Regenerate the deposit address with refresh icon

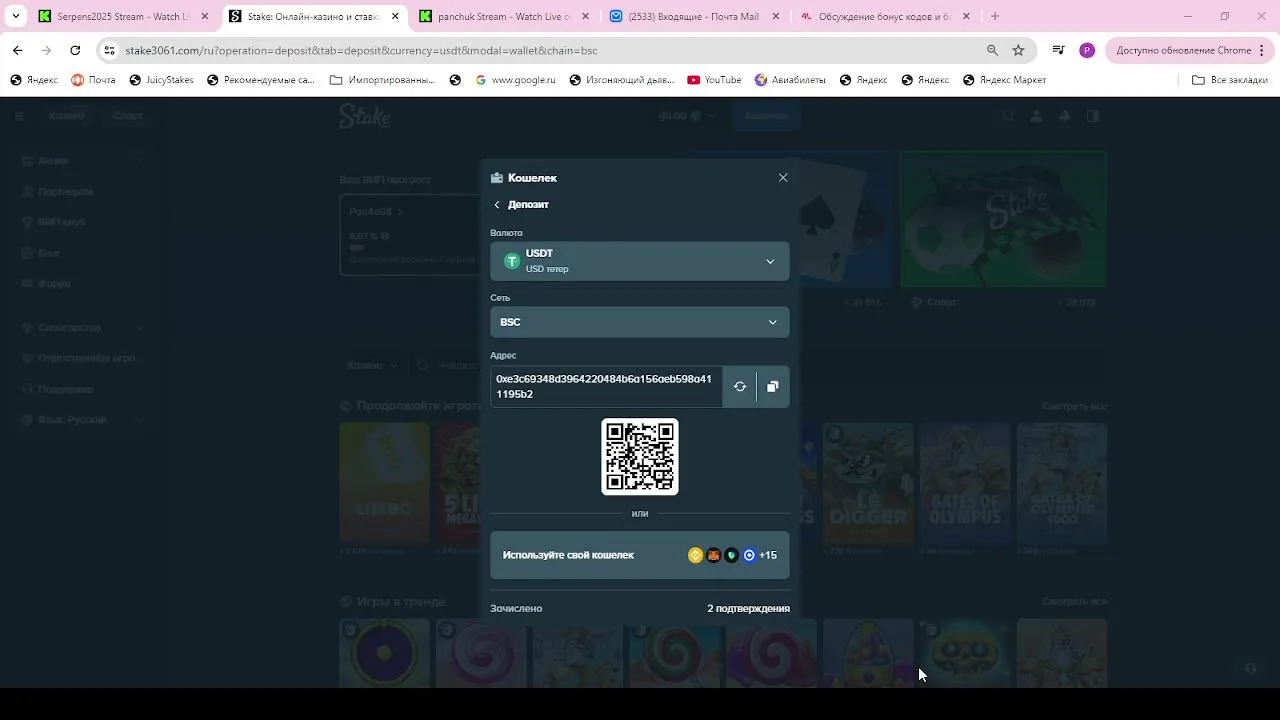tap(740, 387)
